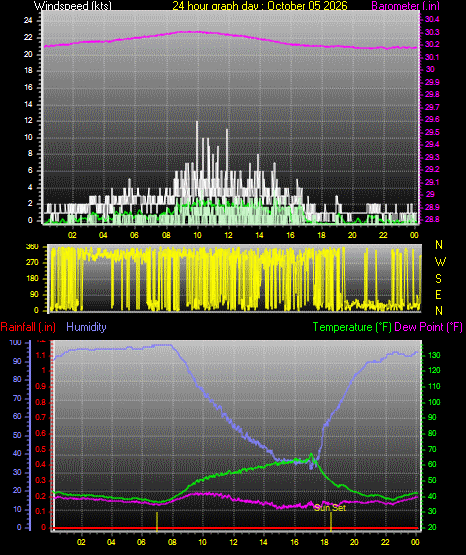Click "360" on the wind direction axis
This screenshot has height=555, width=466.
click(33, 247)
